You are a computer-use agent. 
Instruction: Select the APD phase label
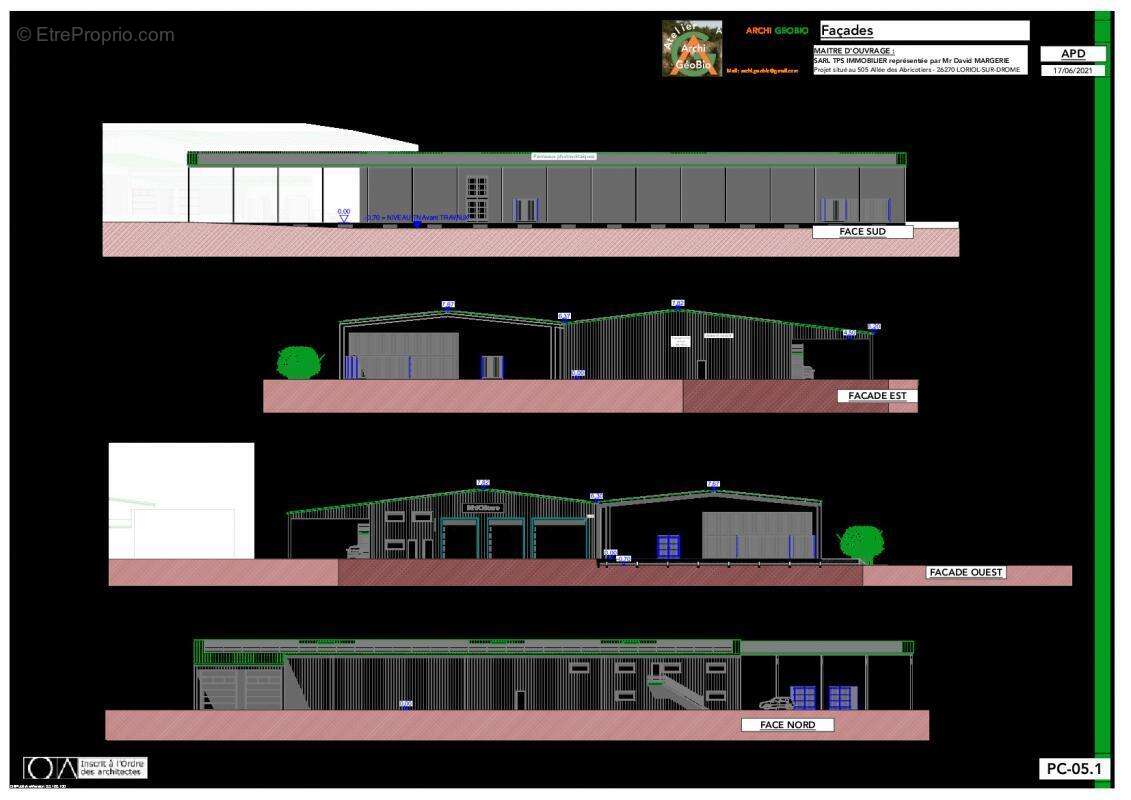[x=1073, y=54]
